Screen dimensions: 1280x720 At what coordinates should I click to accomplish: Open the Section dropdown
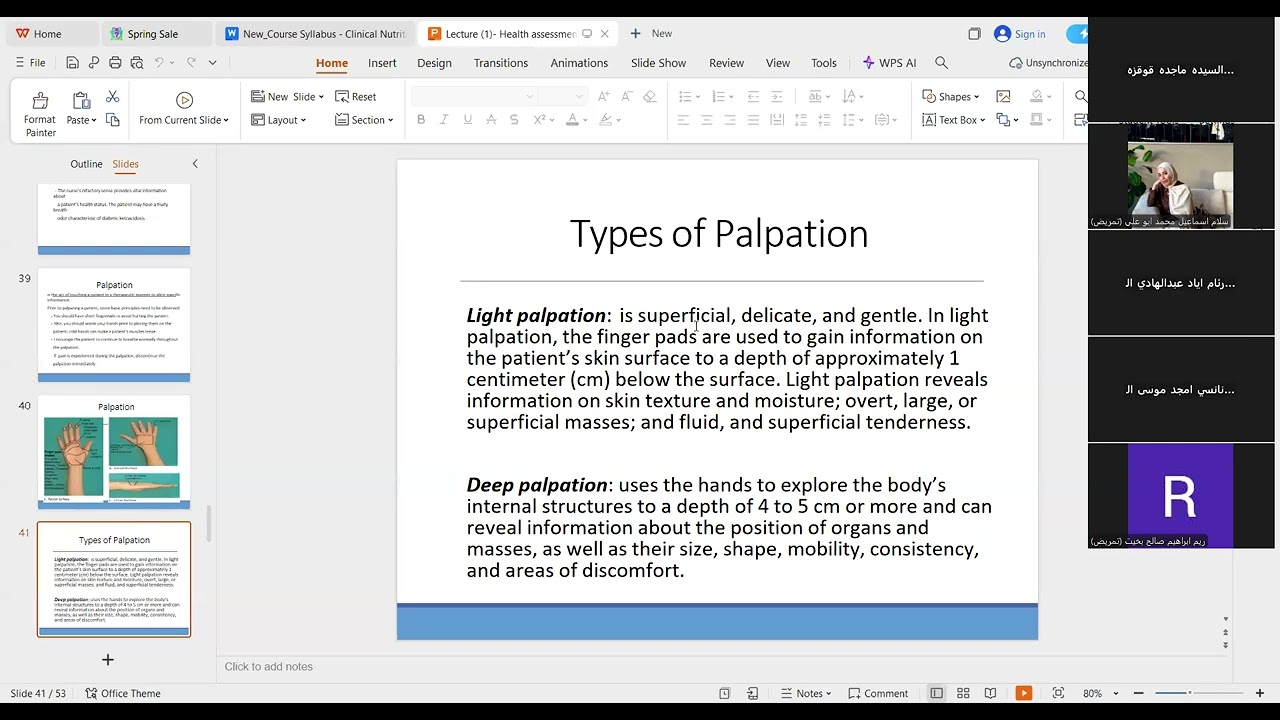pos(364,120)
